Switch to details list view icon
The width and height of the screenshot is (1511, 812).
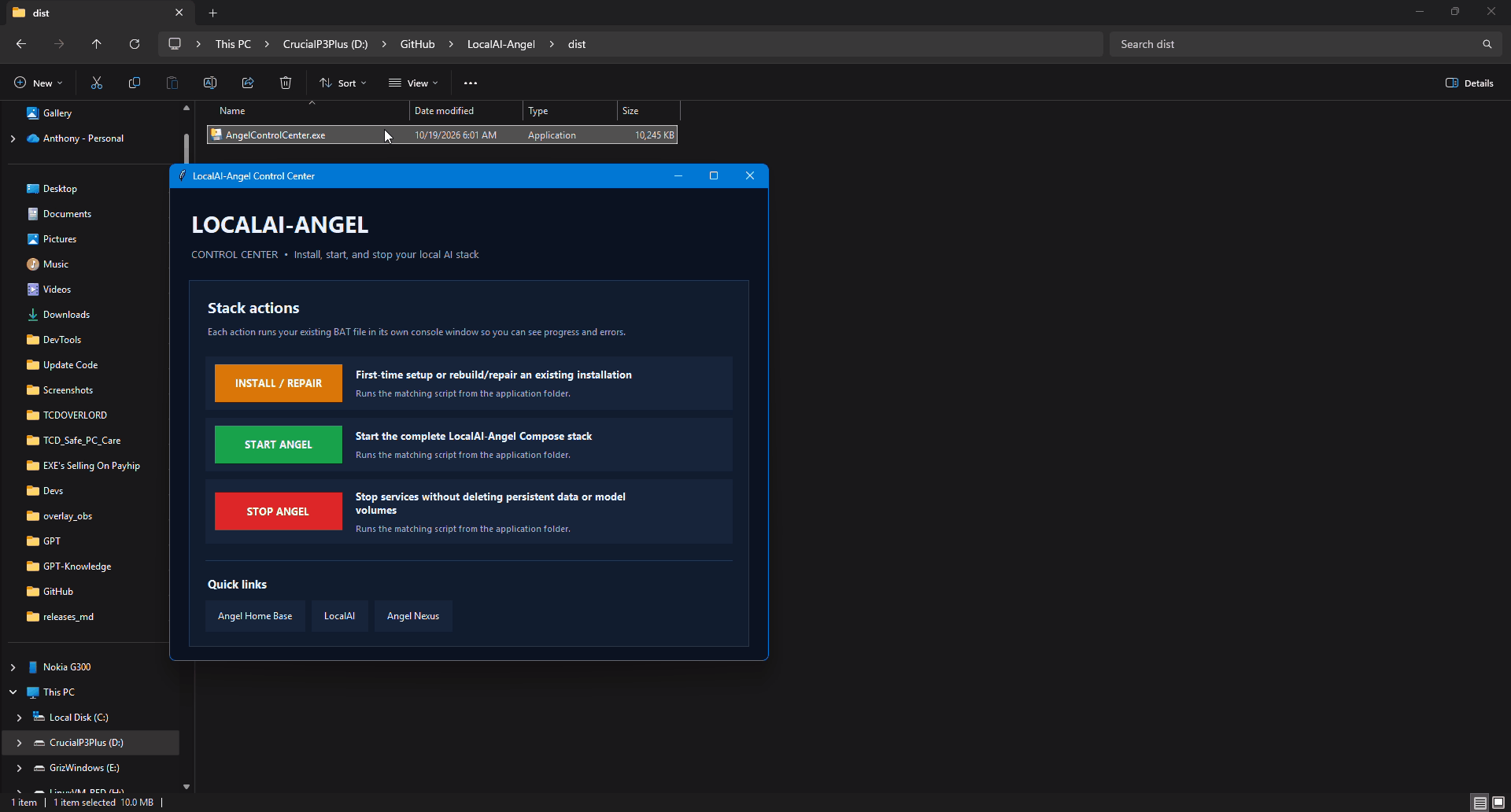coord(1480,803)
